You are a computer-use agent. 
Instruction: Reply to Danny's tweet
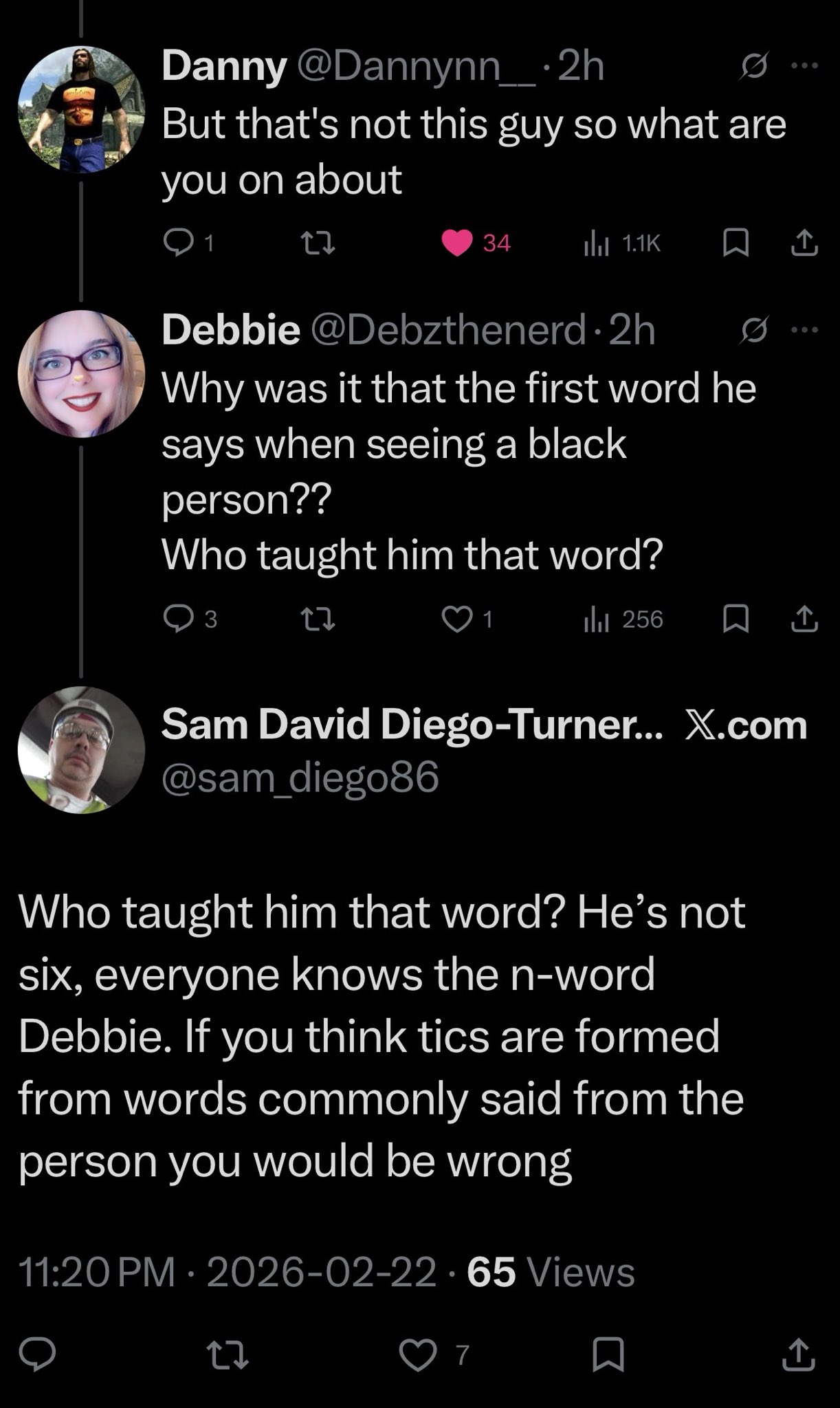click(x=180, y=242)
